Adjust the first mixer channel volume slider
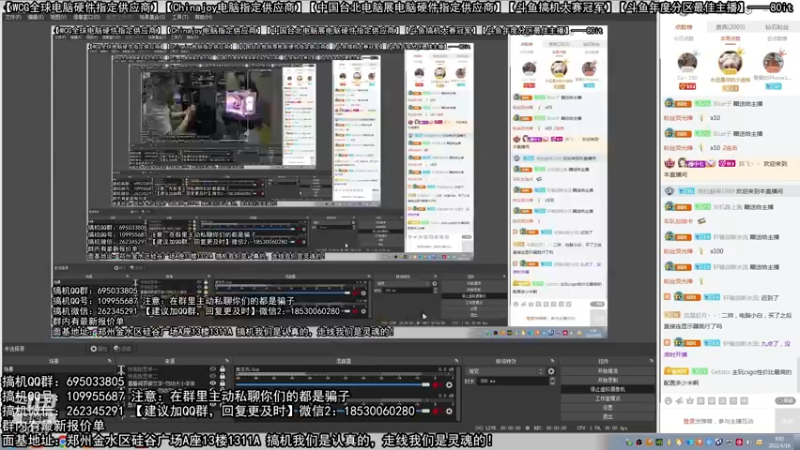The width and height of the screenshot is (800, 450). [333, 385]
